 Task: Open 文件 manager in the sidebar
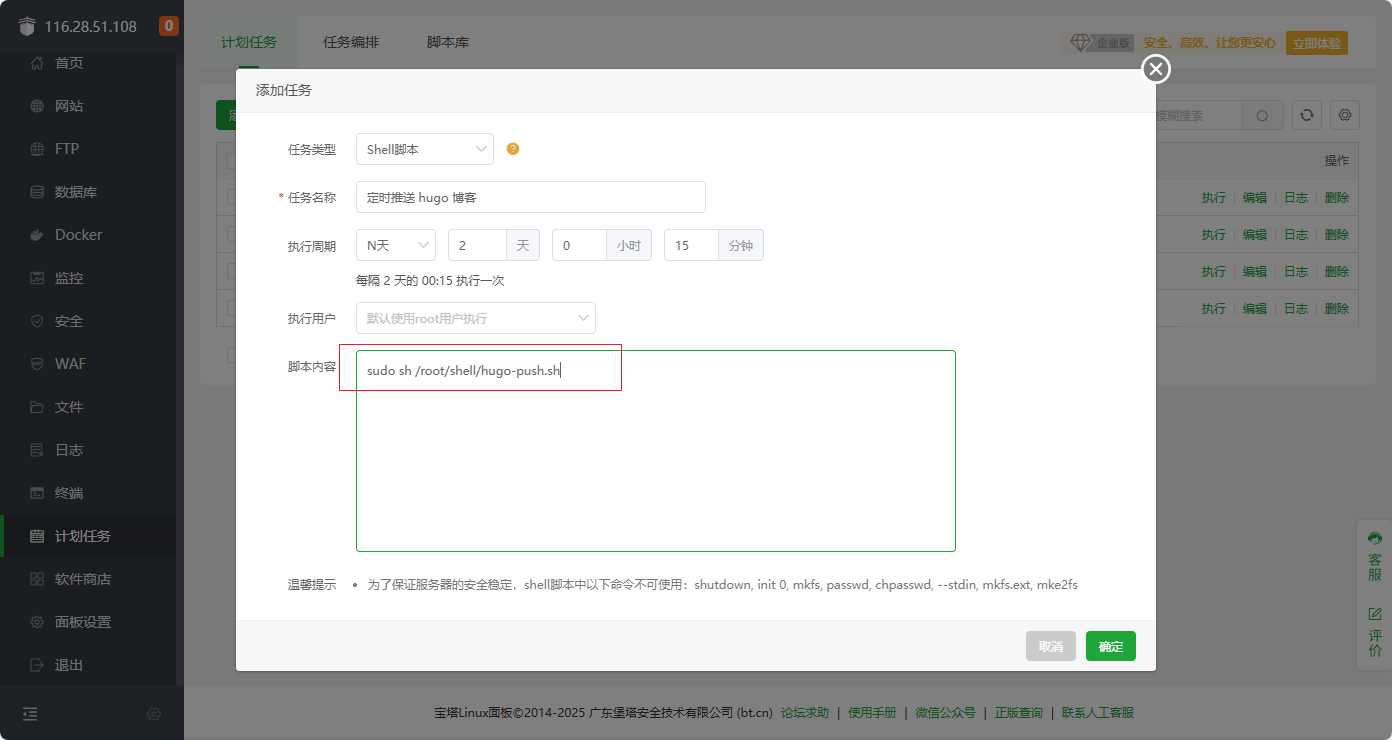point(68,407)
